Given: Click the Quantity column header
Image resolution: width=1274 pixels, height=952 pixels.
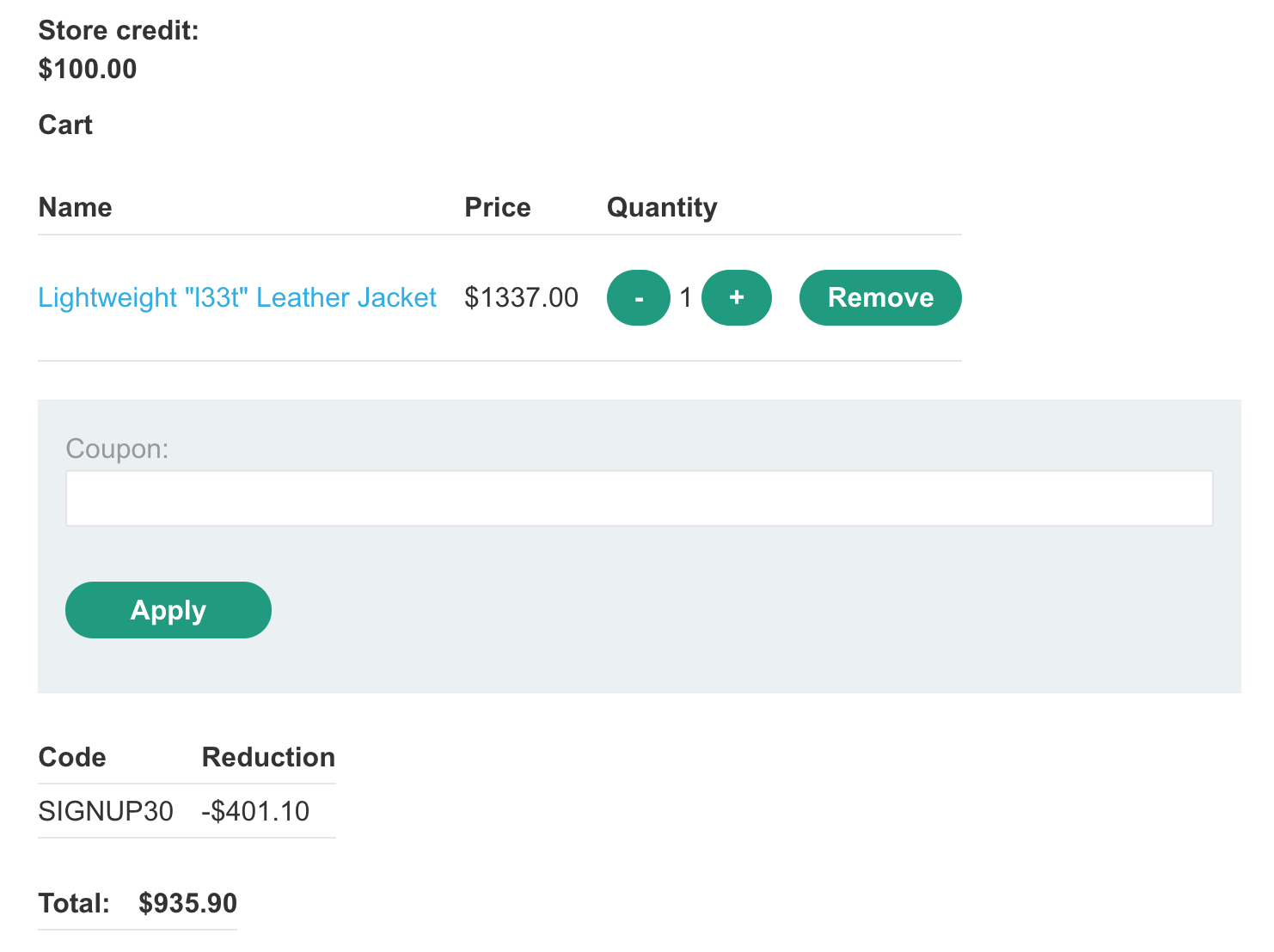Looking at the screenshot, I should pyautogui.click(x=662, y=207).
